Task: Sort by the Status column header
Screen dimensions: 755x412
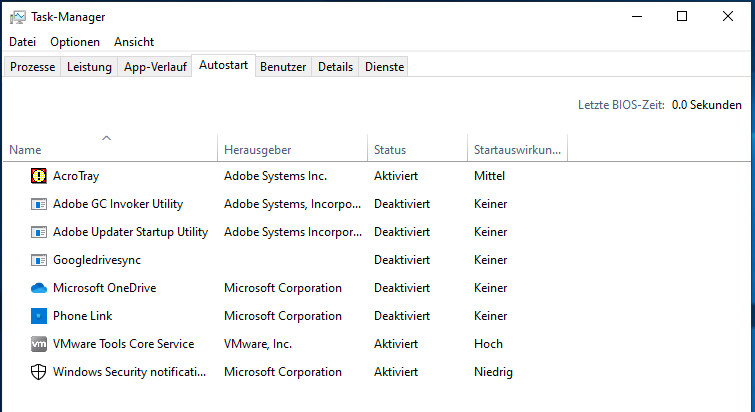Action: [390, 150]
